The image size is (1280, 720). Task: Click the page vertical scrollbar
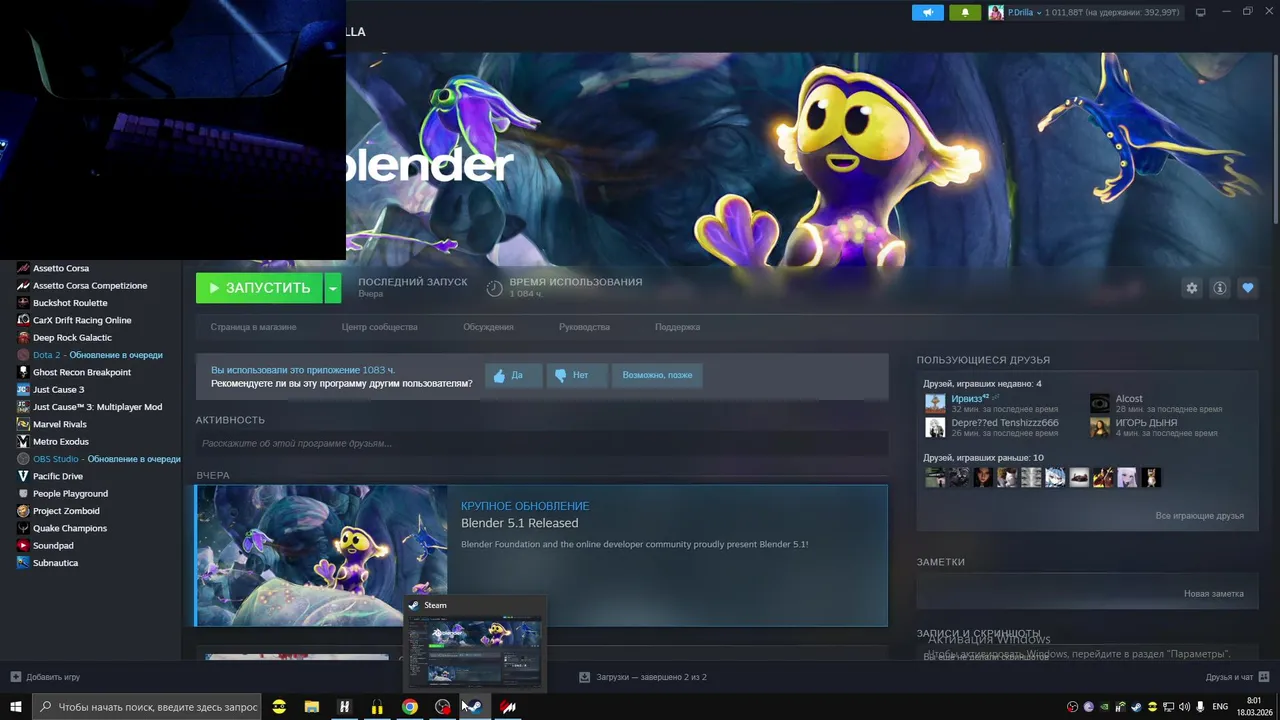click(x=1276, y=140)
